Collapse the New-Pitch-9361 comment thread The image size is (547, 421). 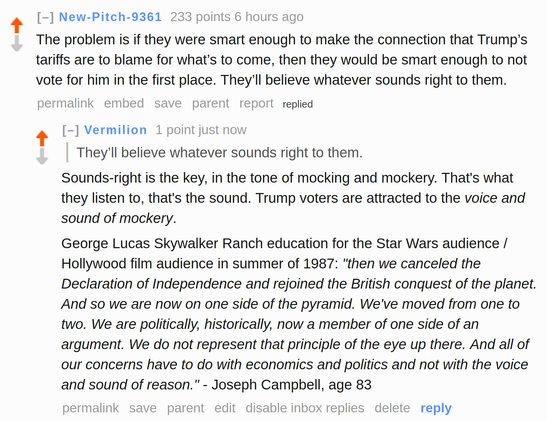click(x=45, y=17)
